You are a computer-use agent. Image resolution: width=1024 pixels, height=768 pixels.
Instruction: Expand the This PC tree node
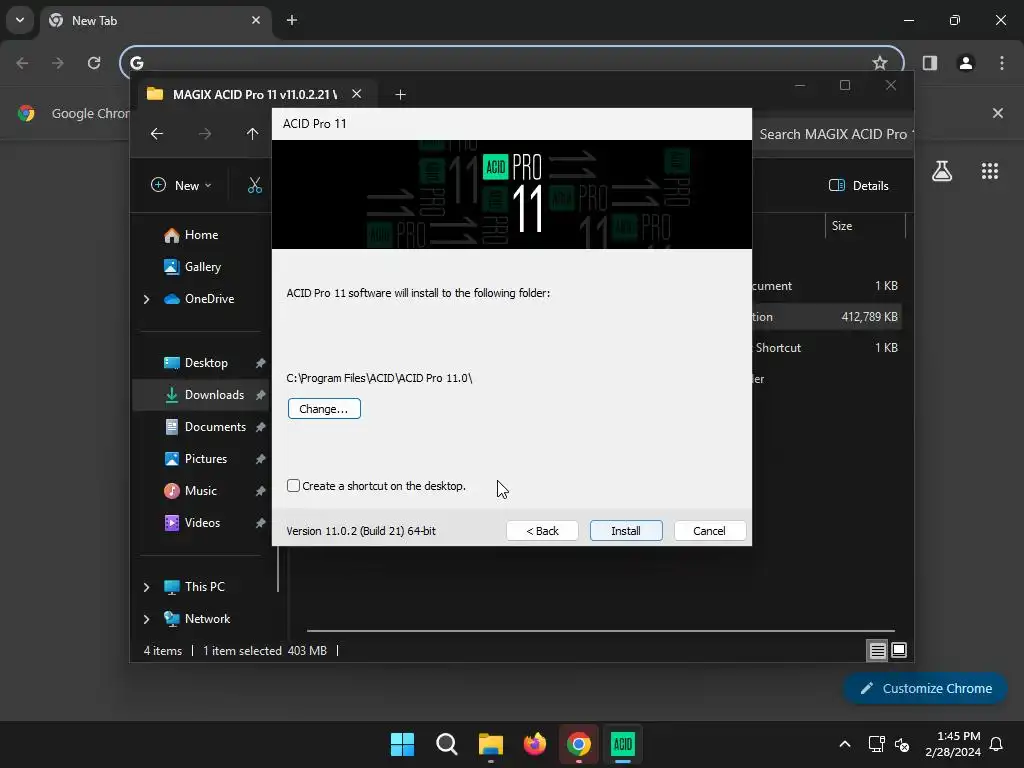click(146, 587)
